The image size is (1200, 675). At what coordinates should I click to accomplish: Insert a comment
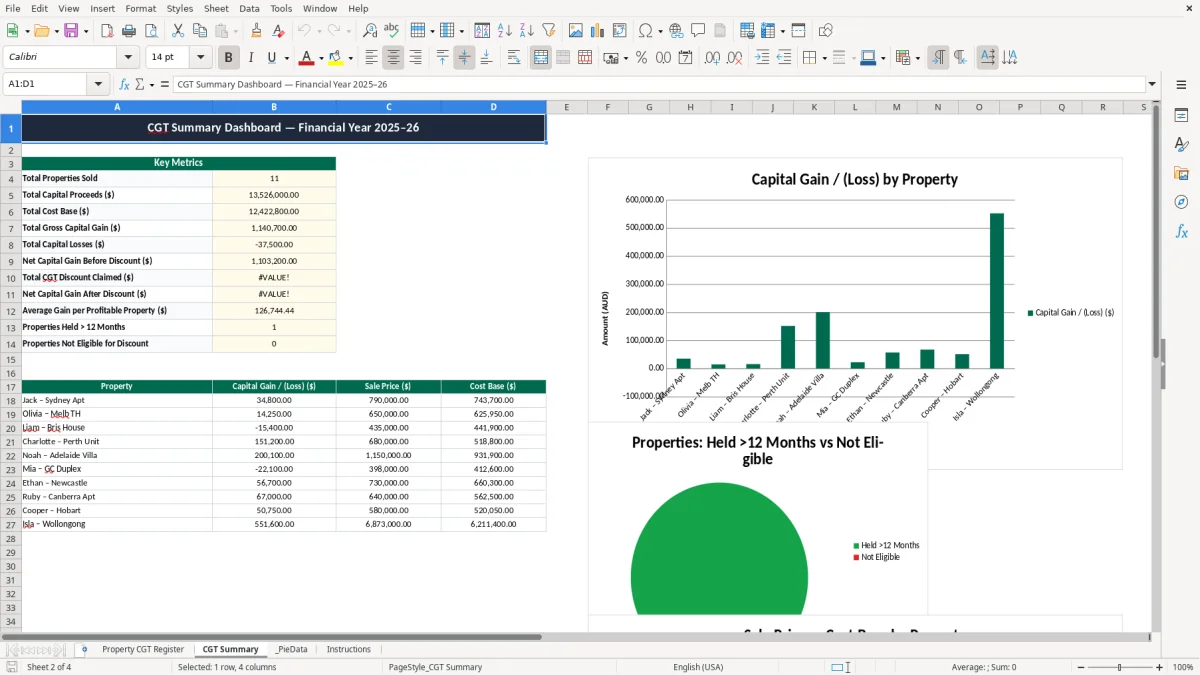tap(698, 31)
